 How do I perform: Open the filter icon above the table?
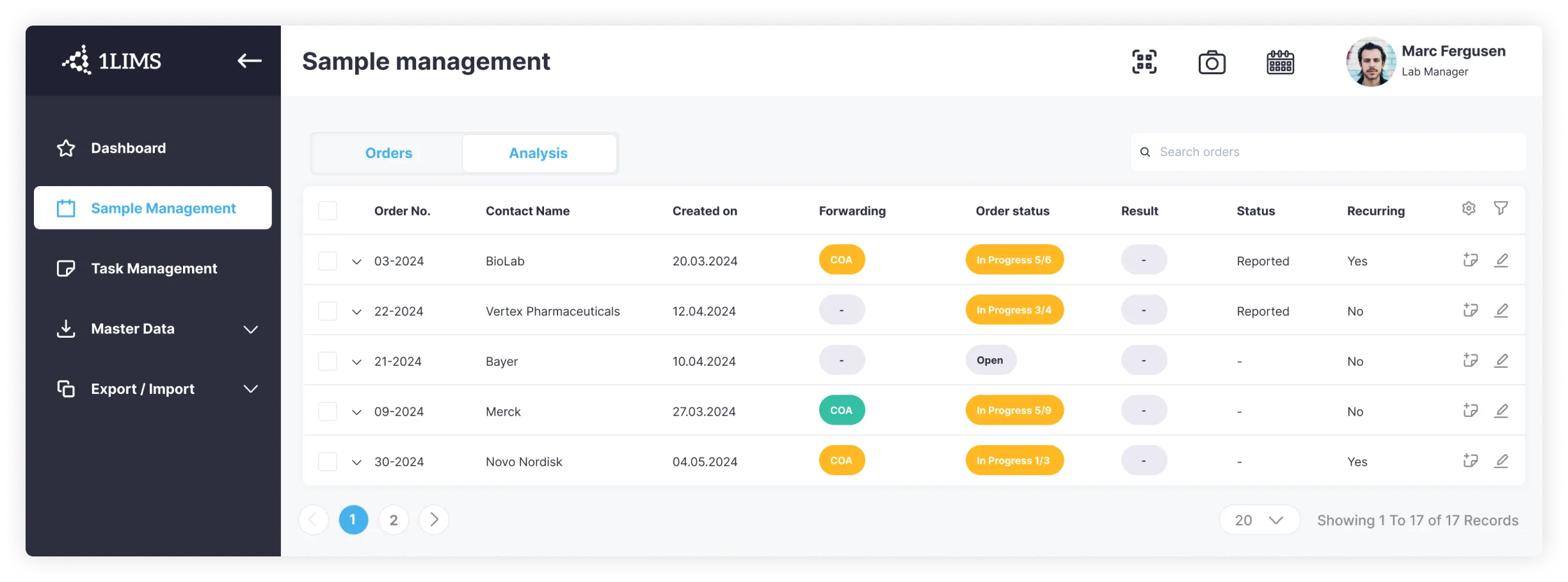[x=1502, y=208]
